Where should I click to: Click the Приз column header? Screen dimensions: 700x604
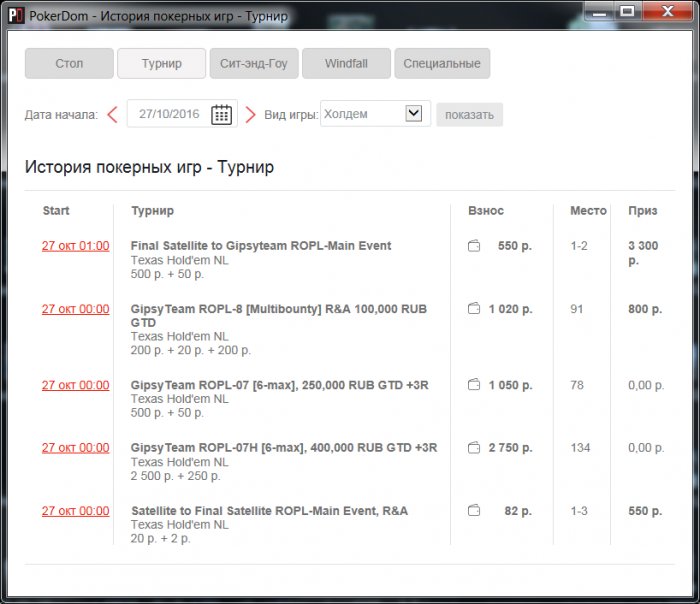642,211
